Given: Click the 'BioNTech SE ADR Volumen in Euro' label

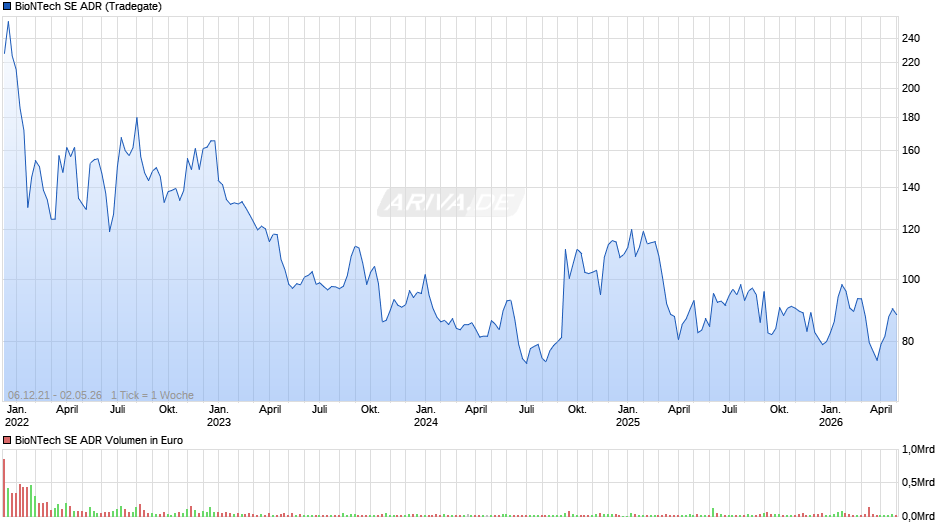Looking at the screenshot, I should click(99, 440).
